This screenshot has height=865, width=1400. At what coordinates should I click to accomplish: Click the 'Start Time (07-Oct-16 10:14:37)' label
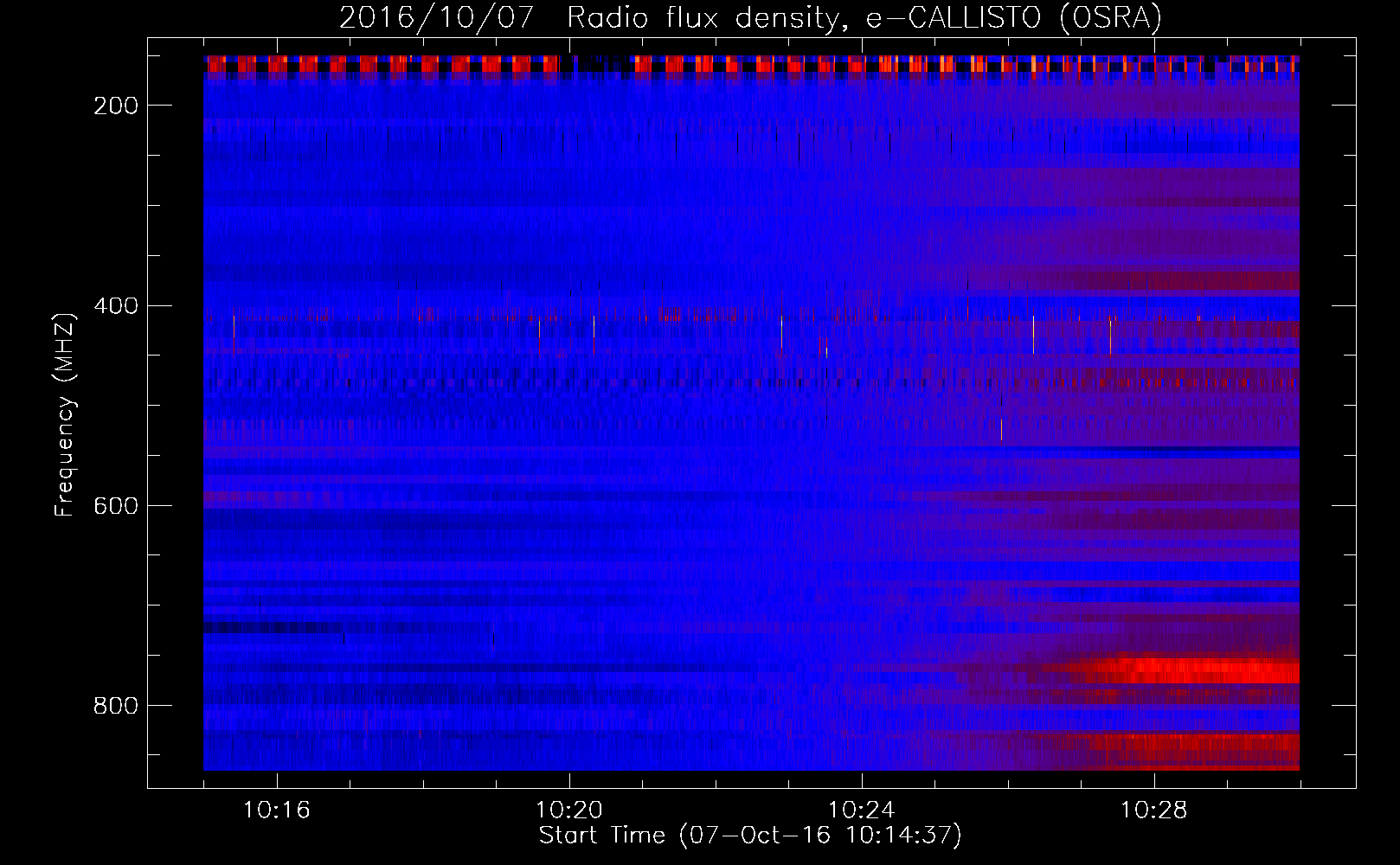(x=750, y=836)
